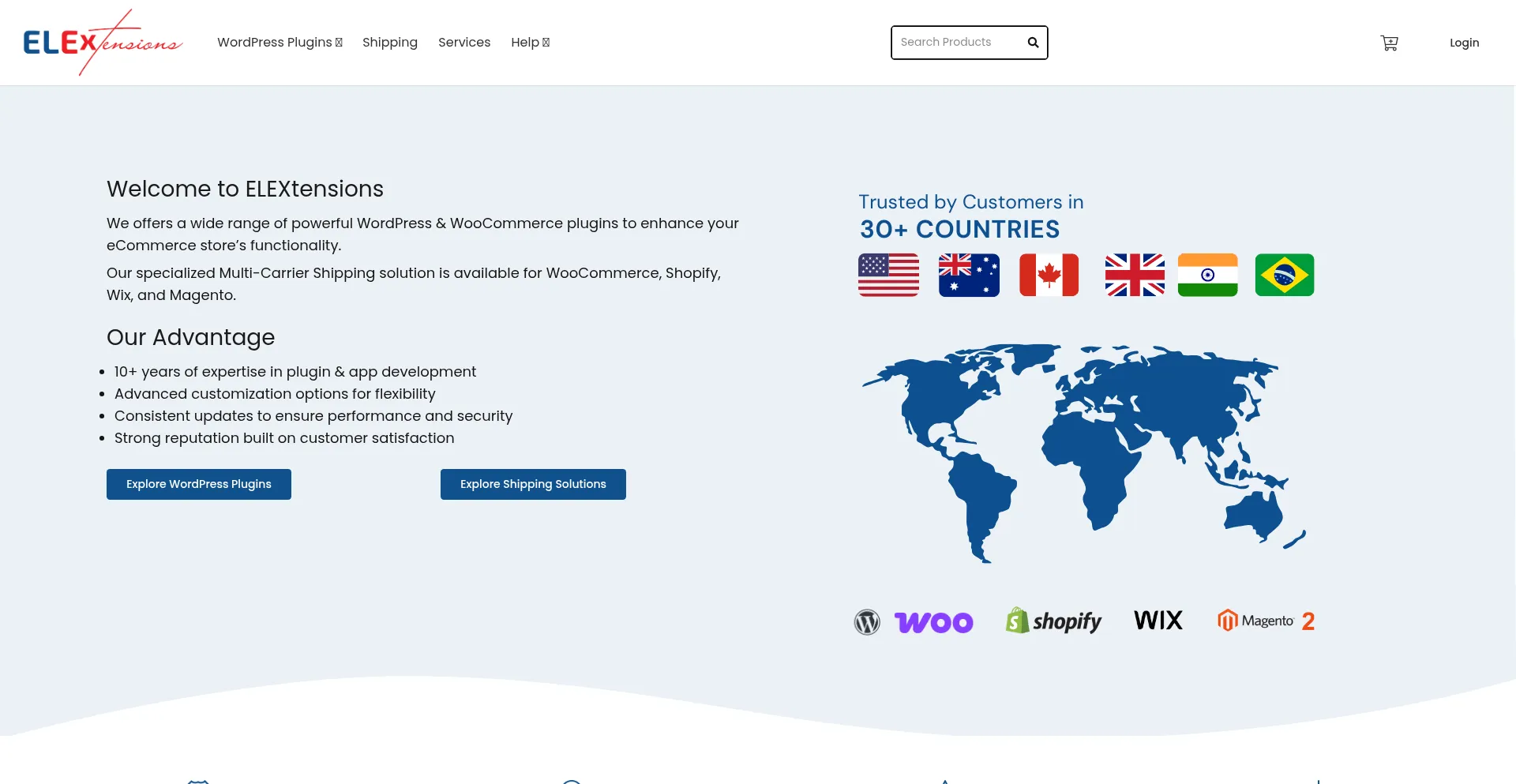Open the shopping cart

[1389, 43]
